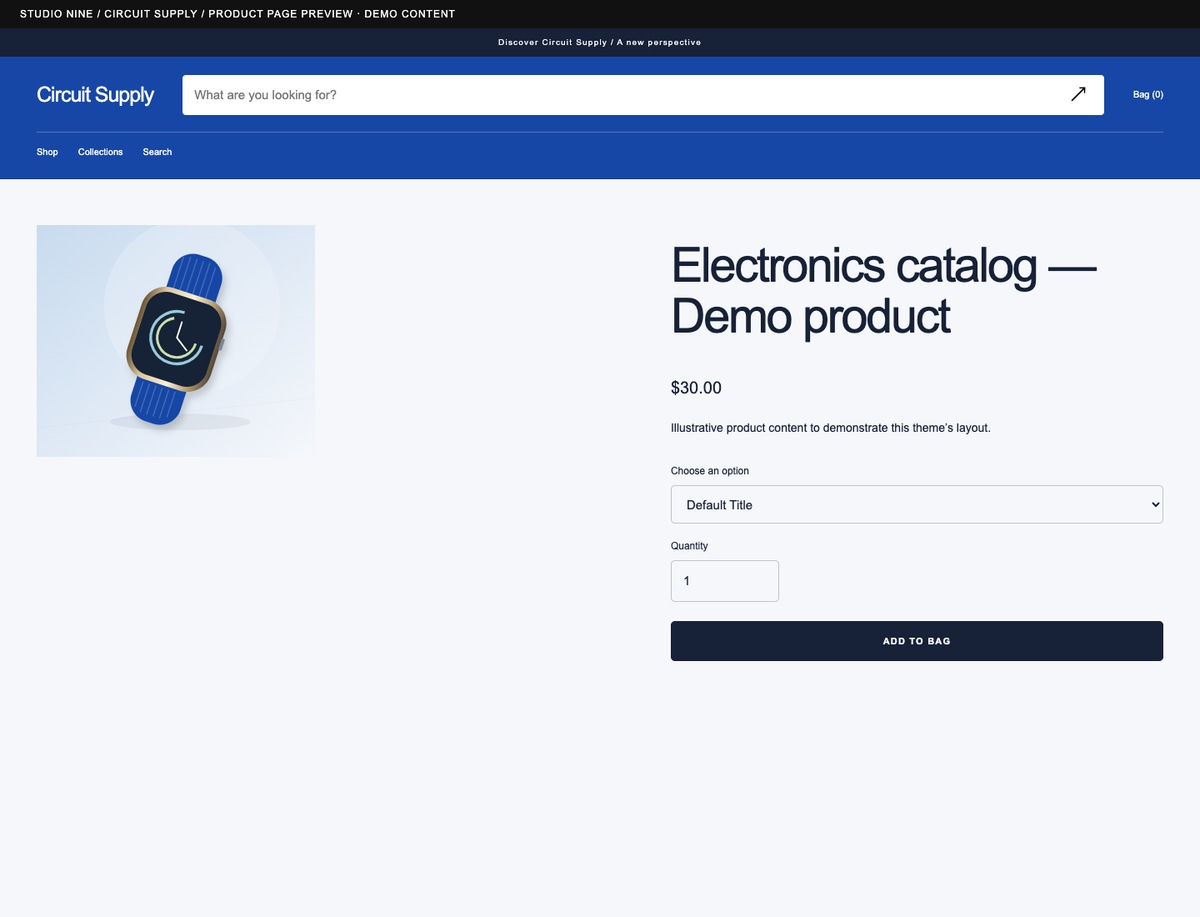1200x917 pixels.
Task: Go to the Shop menu item
Action: [47, 152]
